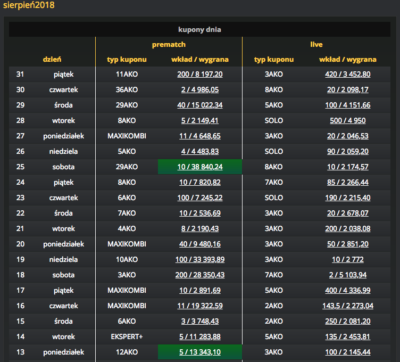
Task: Select the prematch column header
Action: (169, 45)
